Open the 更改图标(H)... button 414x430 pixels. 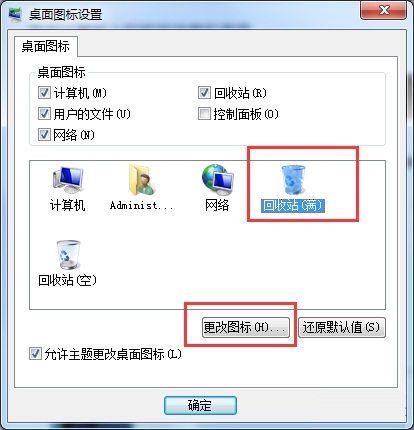(246, 327)
